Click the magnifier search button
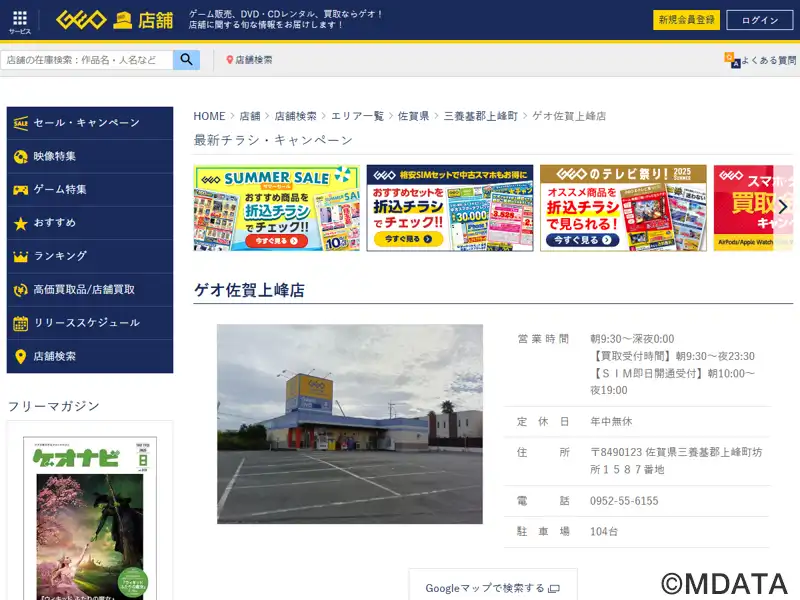Image resolution: width=800 pixels, height=600 pixels. (x=186, y=60)
